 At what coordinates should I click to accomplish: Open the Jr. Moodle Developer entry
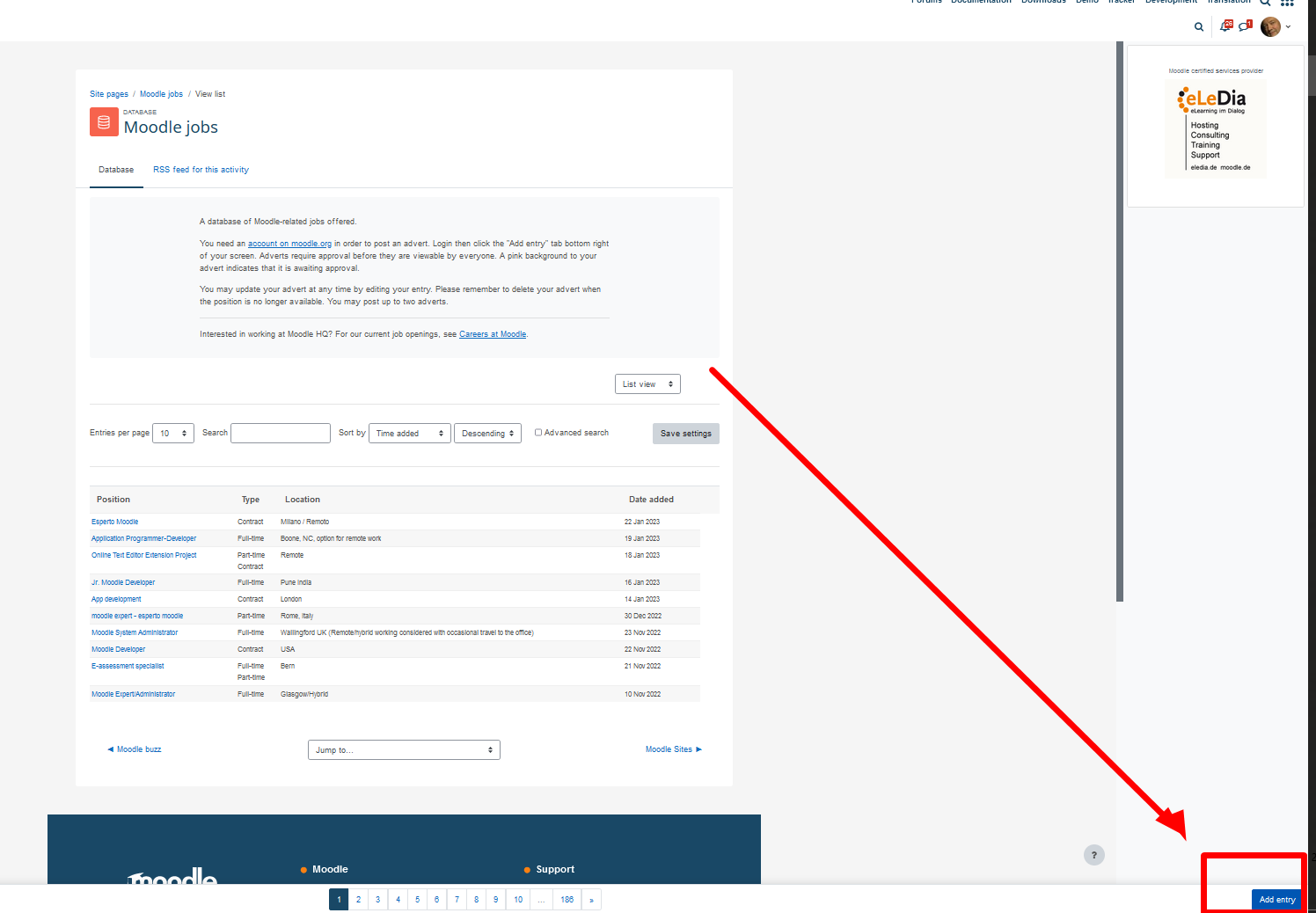coord(123,582)
